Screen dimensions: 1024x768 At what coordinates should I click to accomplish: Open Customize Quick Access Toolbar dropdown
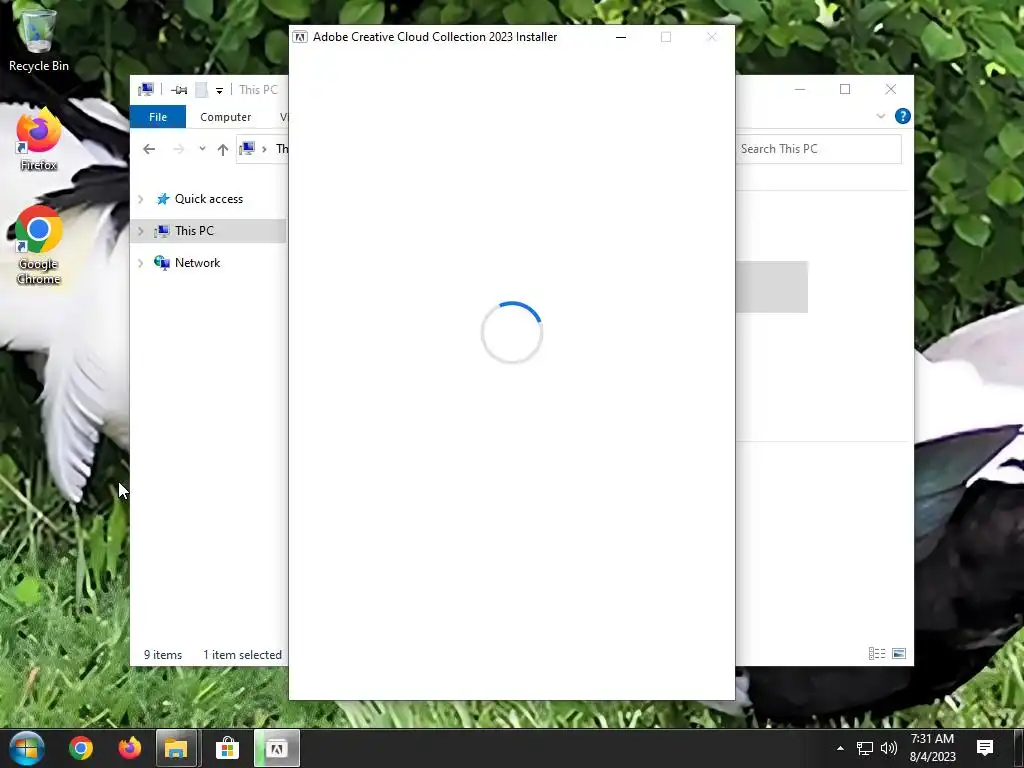pos(219,90)
